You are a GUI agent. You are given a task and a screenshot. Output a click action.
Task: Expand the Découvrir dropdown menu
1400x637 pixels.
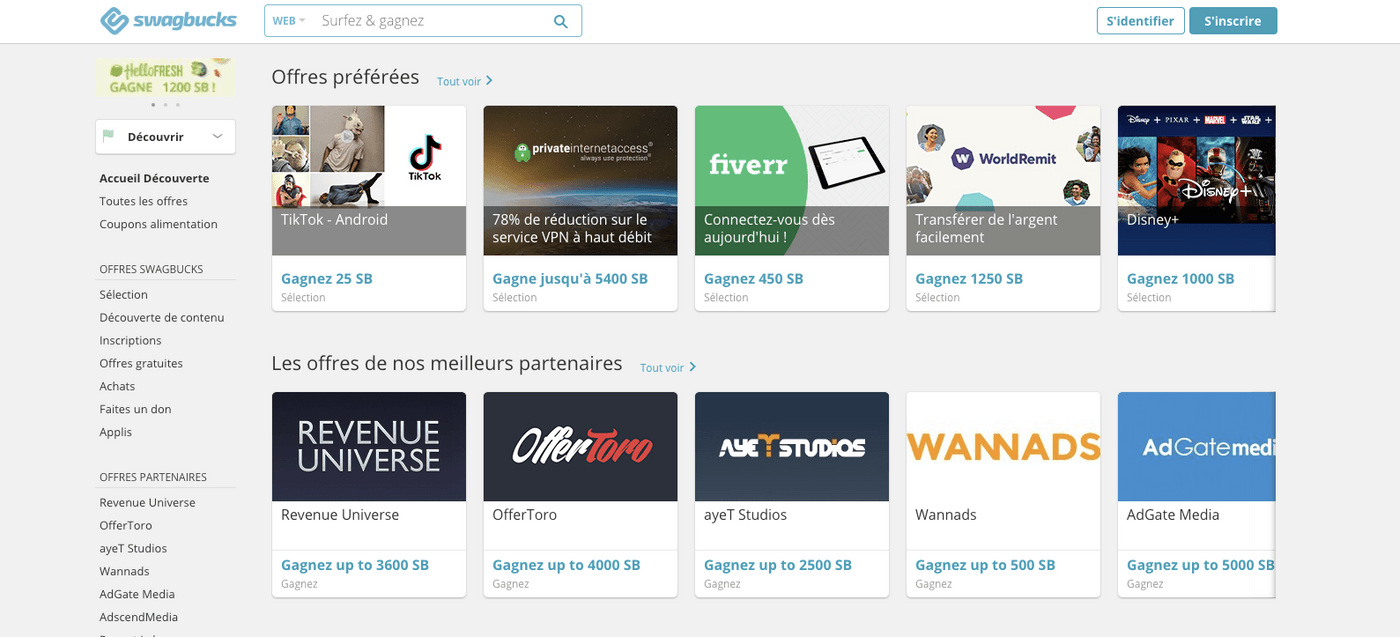click(166, 137)
